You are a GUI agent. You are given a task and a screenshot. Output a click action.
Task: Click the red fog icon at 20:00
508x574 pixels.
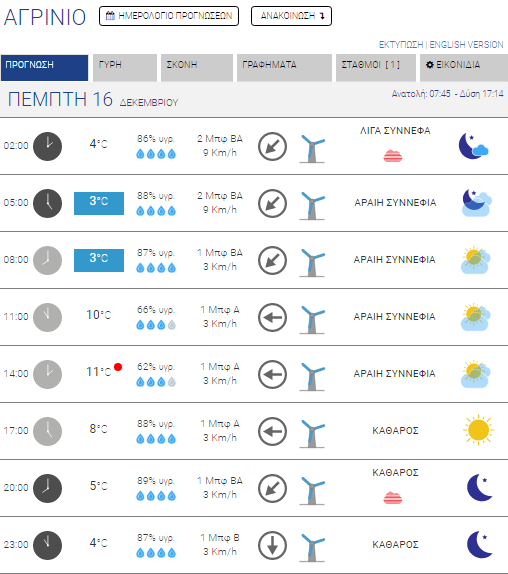393,498
